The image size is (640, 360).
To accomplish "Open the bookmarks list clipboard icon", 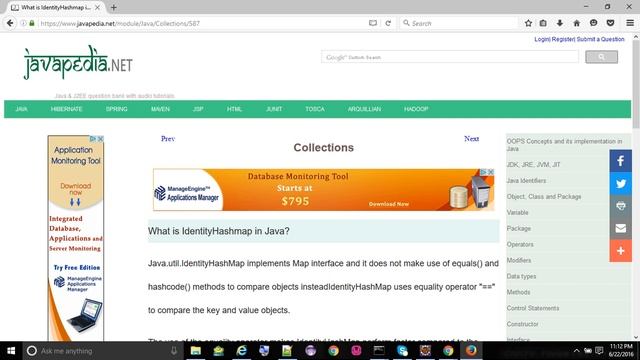I will 543,23.
